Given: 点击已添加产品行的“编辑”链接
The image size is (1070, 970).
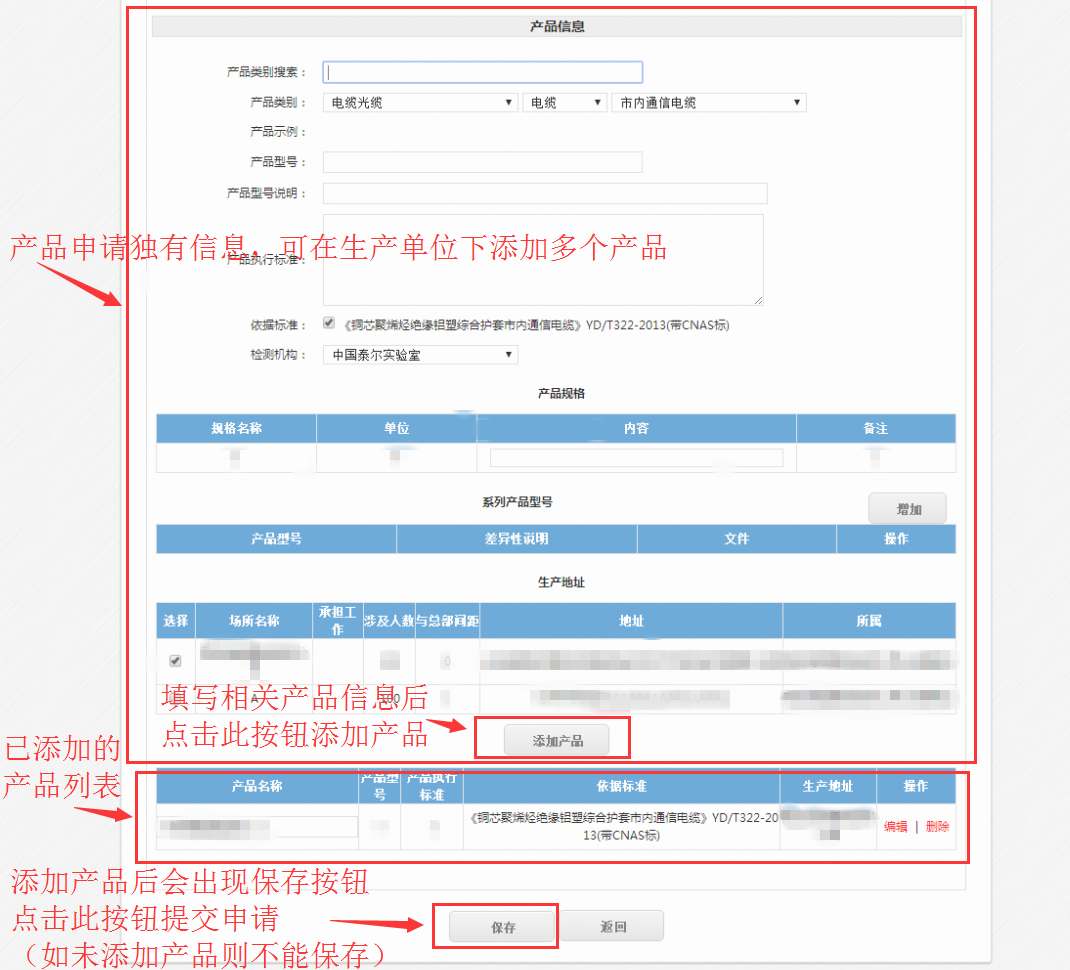Looking at the screenshot, I should [x=895, y=827].
